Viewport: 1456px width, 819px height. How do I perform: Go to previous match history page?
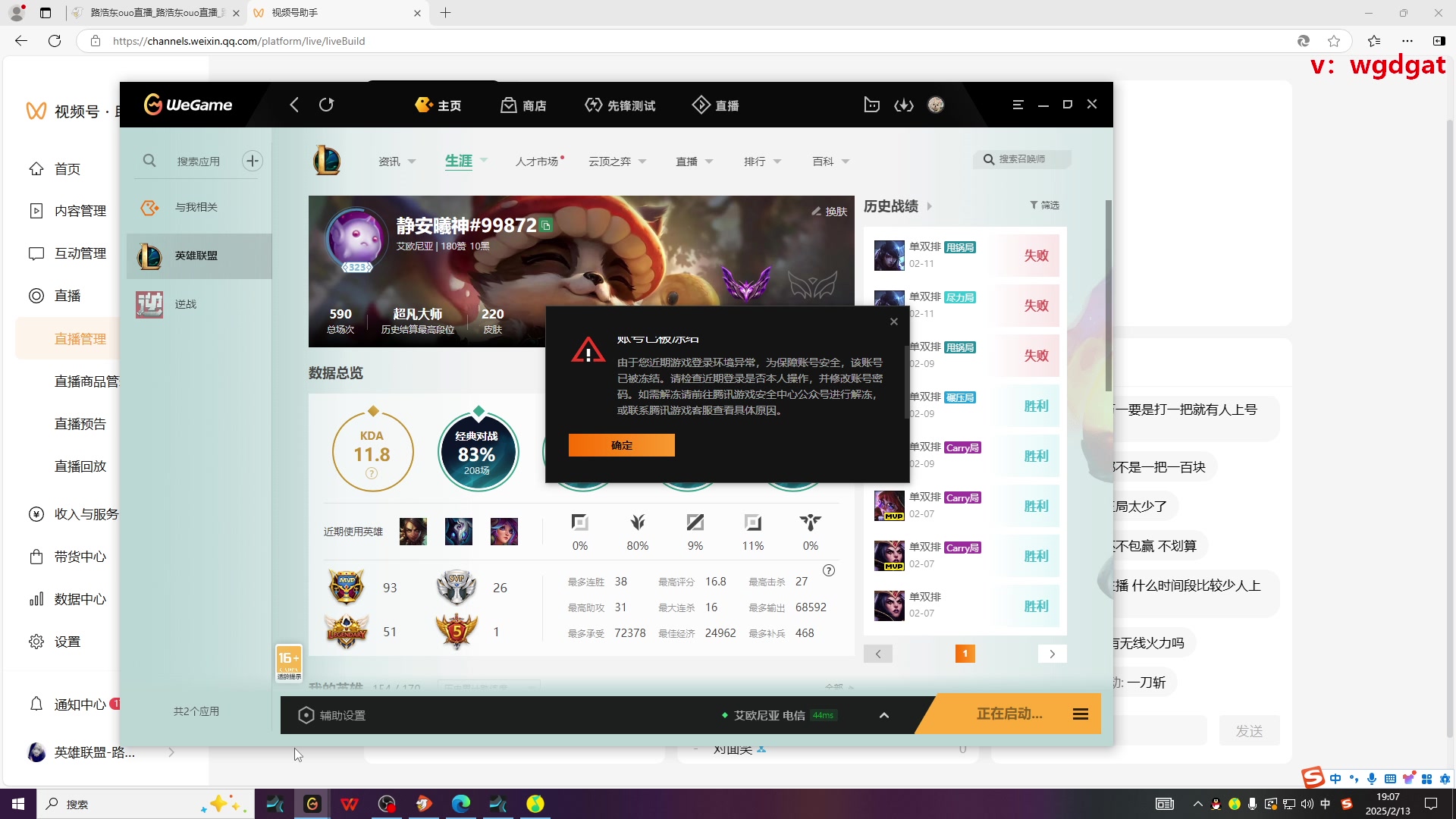[878, 654]
